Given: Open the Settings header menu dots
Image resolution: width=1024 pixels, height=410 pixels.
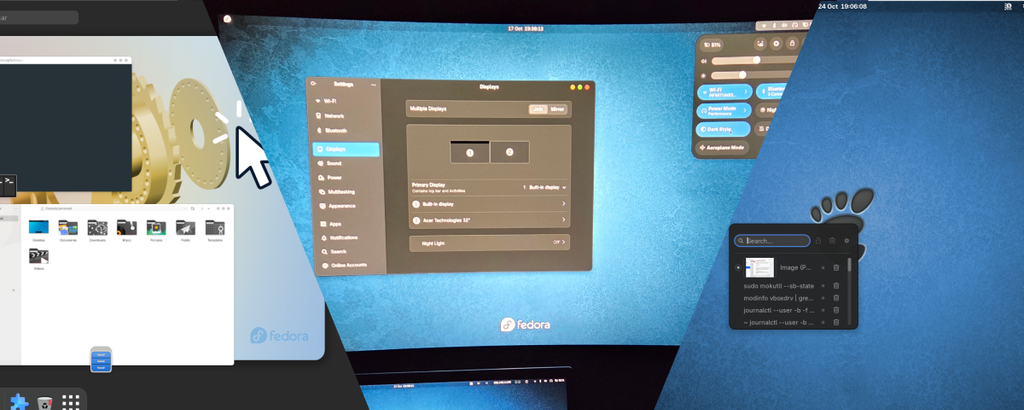Looking at the screenshot, I should [x=374, y=85].
